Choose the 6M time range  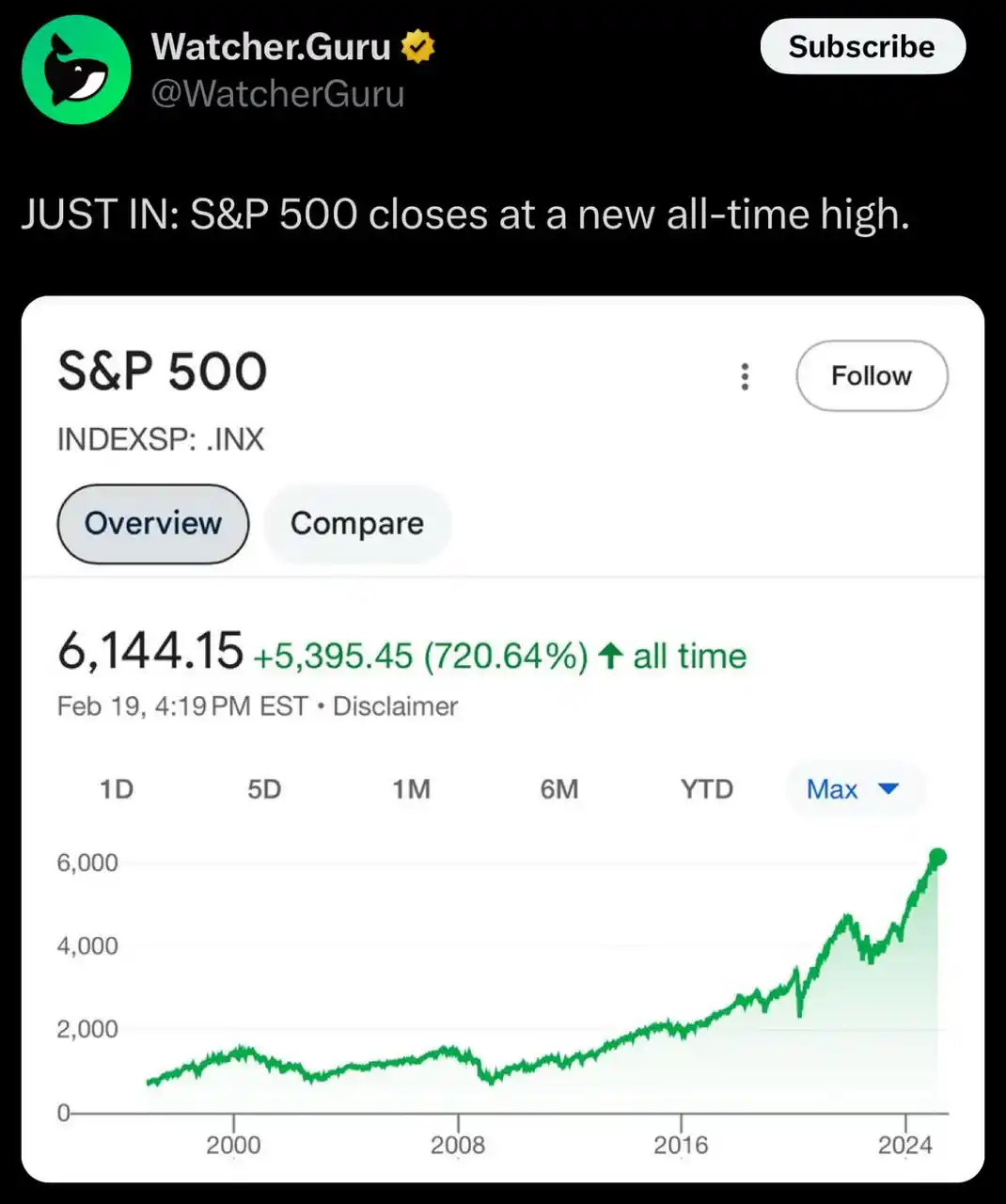tap(559, 788)
